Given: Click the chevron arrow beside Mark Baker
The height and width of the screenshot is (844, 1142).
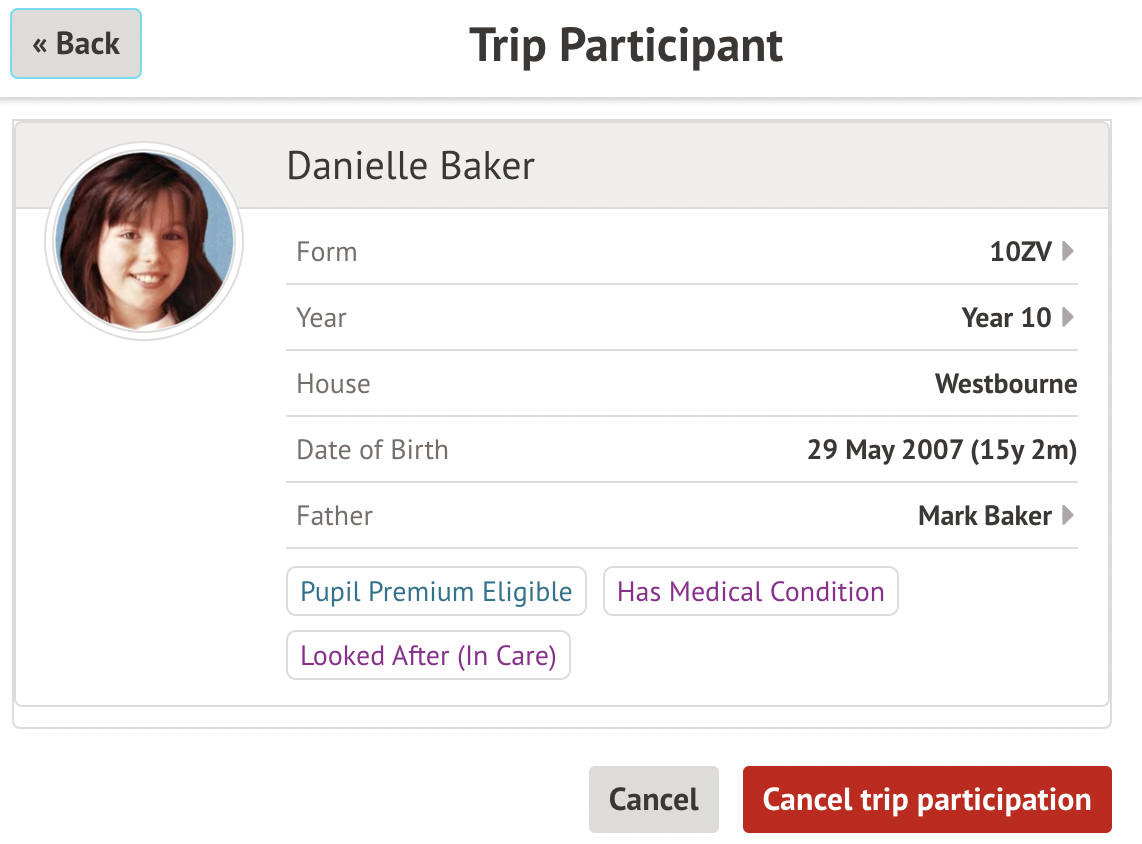Looking at the screenshot, I should [x=1068, y=516].
